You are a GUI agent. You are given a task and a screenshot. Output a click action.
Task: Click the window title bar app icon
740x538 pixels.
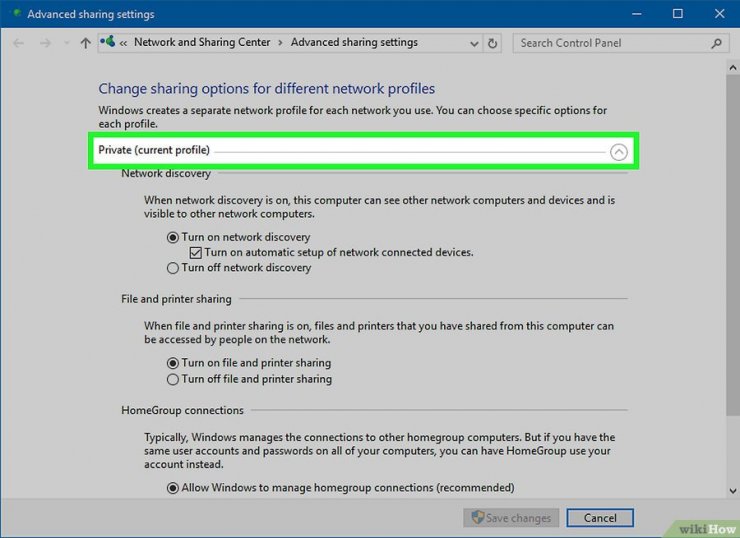coord(16,14)
